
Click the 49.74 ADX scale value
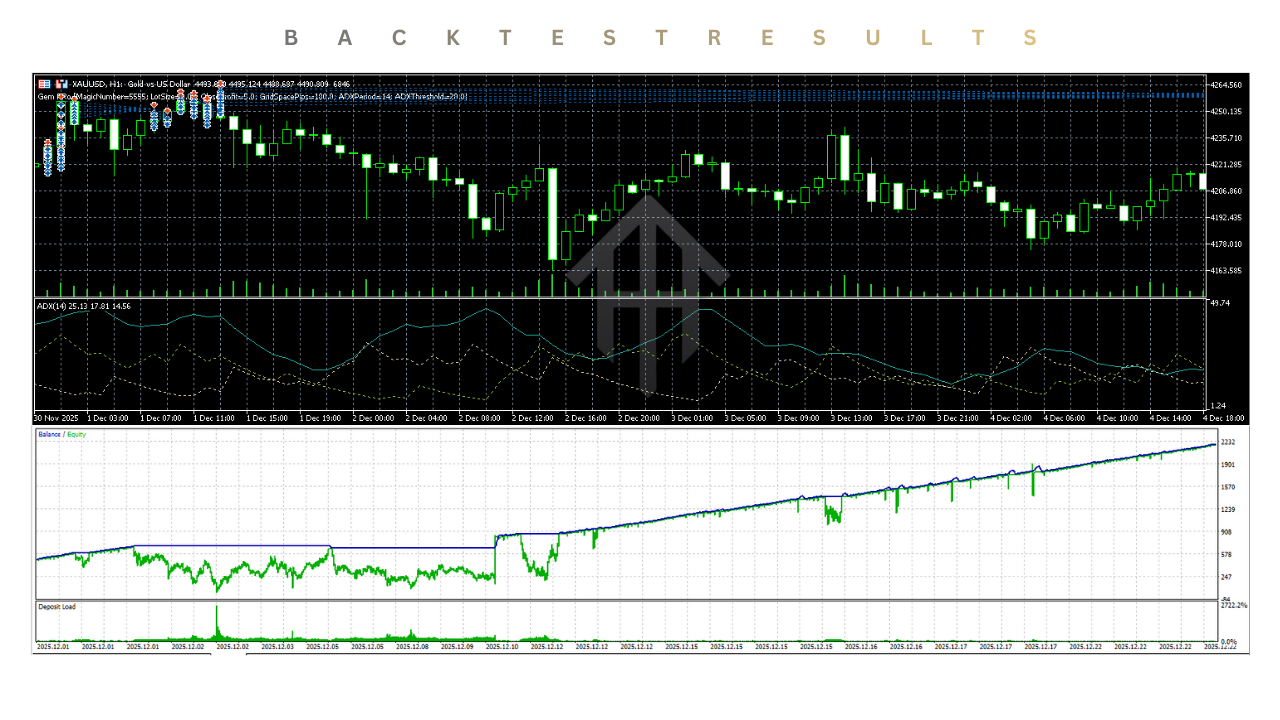[x=1220, y=302]
